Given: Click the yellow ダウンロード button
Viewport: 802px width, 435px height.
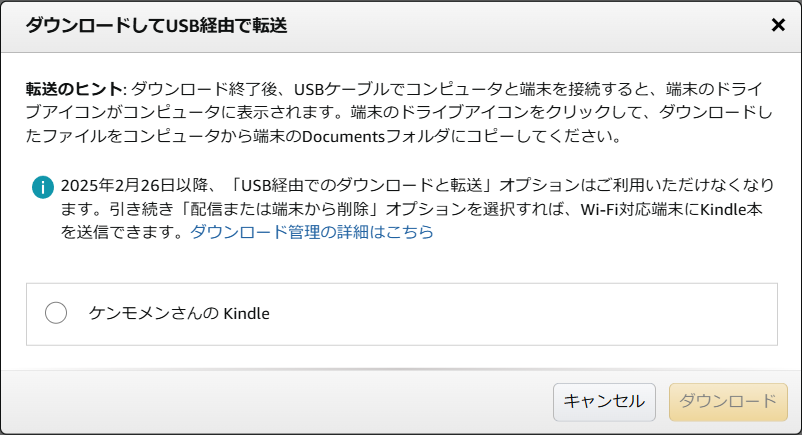Looking at the screenshot, I should click(x=728, y=402).
